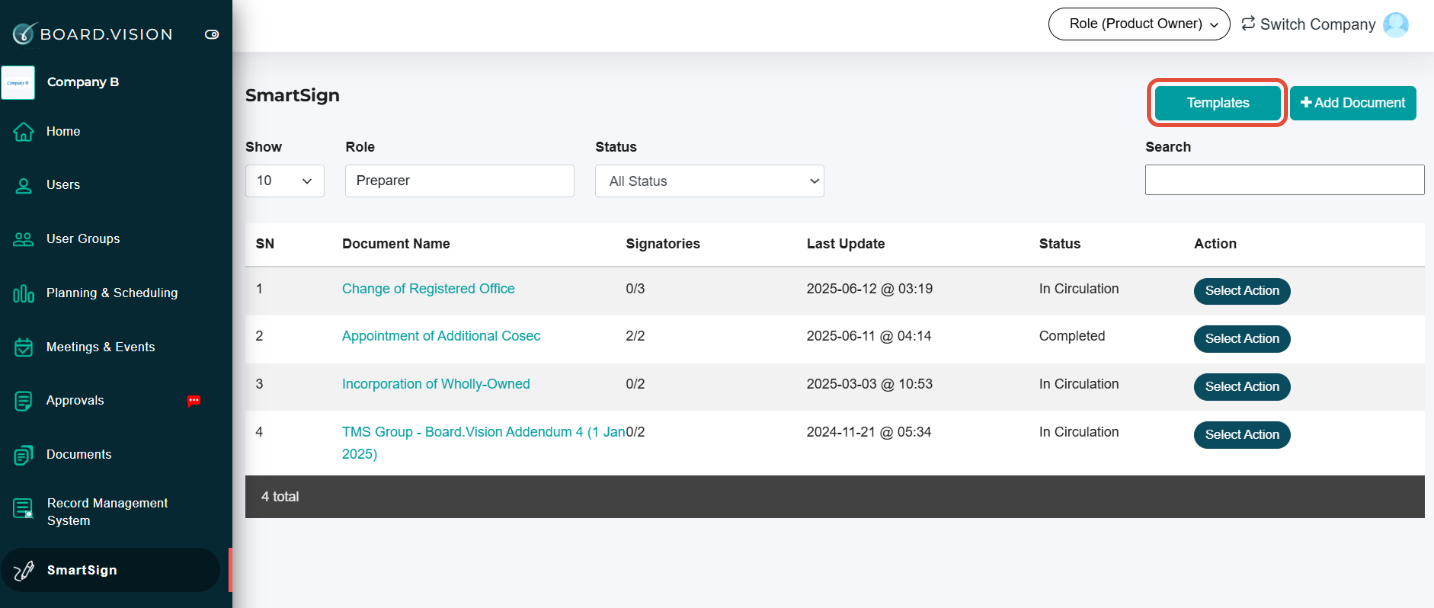Open Appointment of Additional Cosec document
This screenshot has height=608, width=1434.
pos(441,337)
